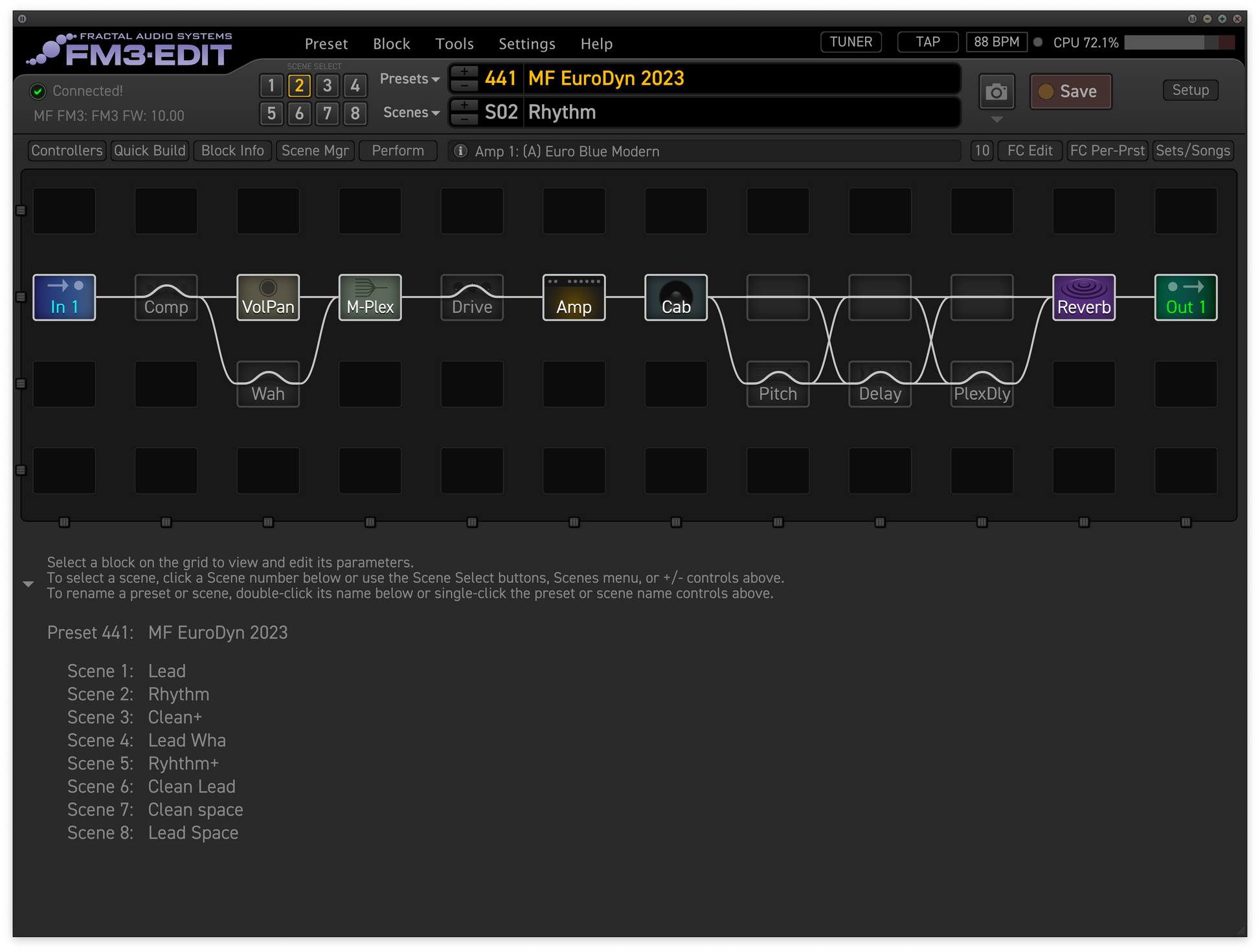The width and height of the screenshot is (1260, 952).
Task: Activate scene 1 button
Action: pyautogui.click(x=271, y=85)
